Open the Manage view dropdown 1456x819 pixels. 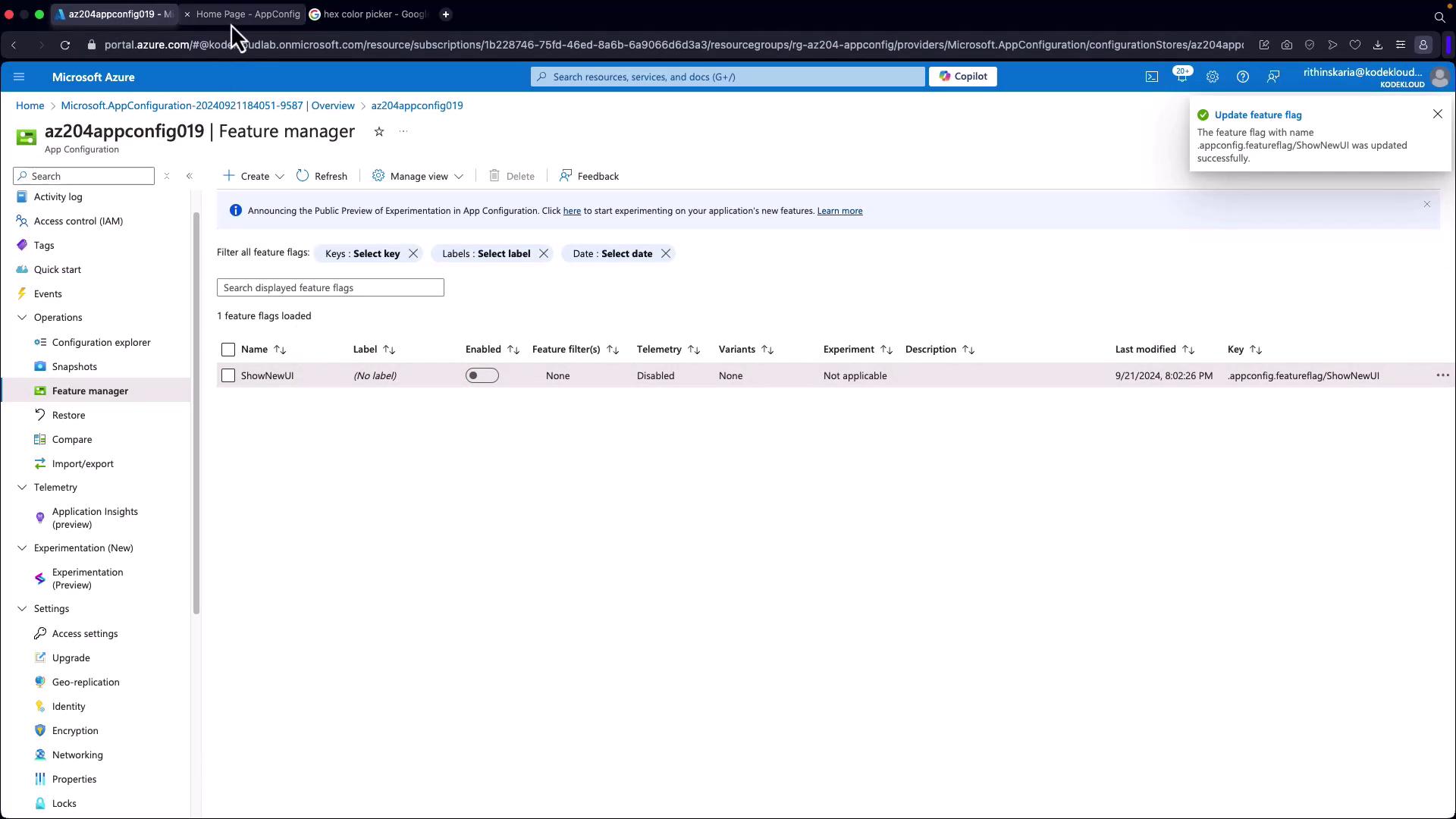click(x=418, y=177)
